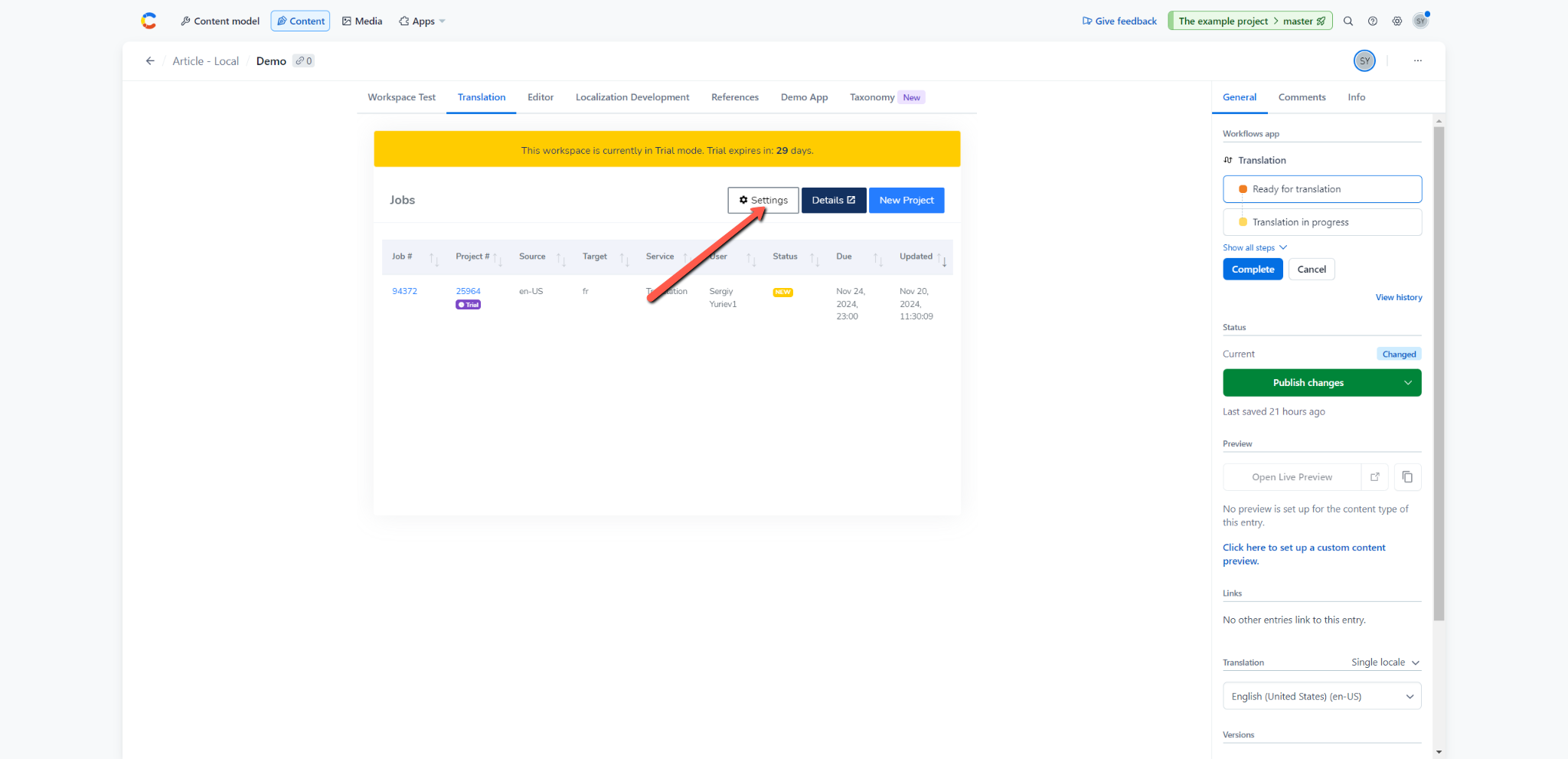Viewport: 1568px width, 759px height.
Task: Open the settings gear in top bar
Action: pyautogui.click(x=1397, y=21)
